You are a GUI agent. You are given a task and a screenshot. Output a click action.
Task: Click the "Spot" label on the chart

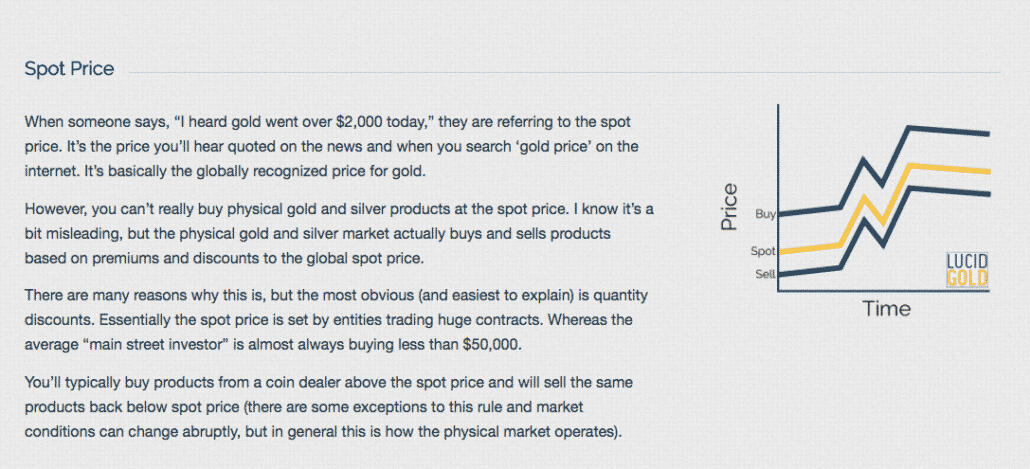pos(763,251)
